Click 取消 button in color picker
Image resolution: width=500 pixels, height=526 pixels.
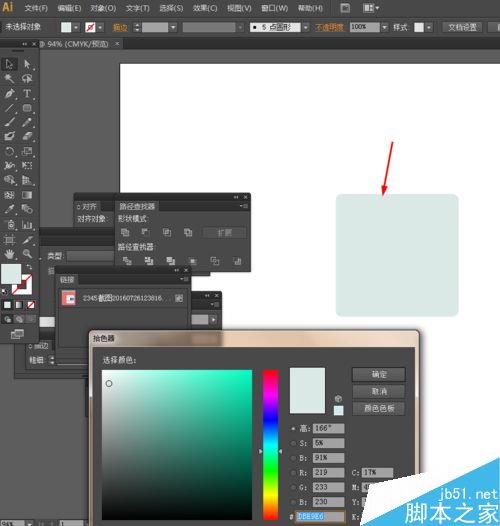(x=379, y=391)
